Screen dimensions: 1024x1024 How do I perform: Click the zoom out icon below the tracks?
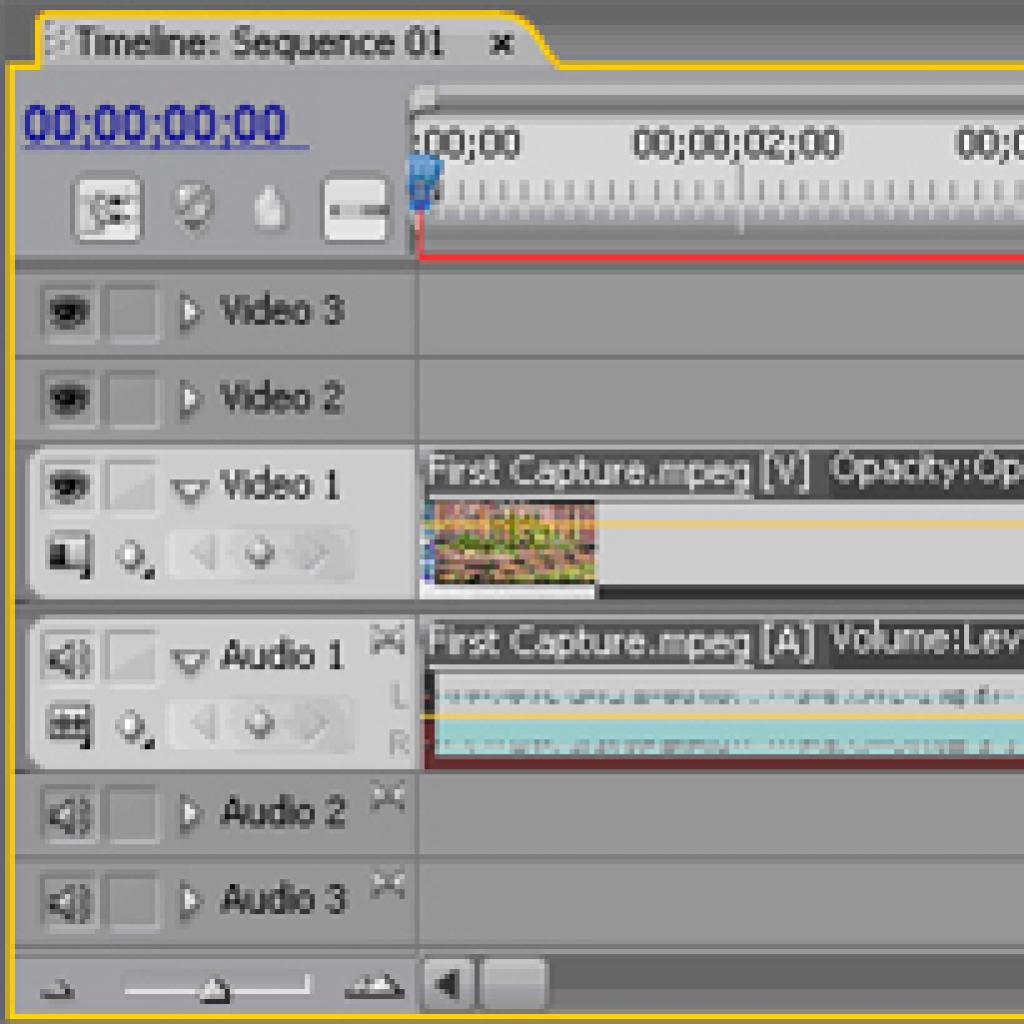coord(57,990)
